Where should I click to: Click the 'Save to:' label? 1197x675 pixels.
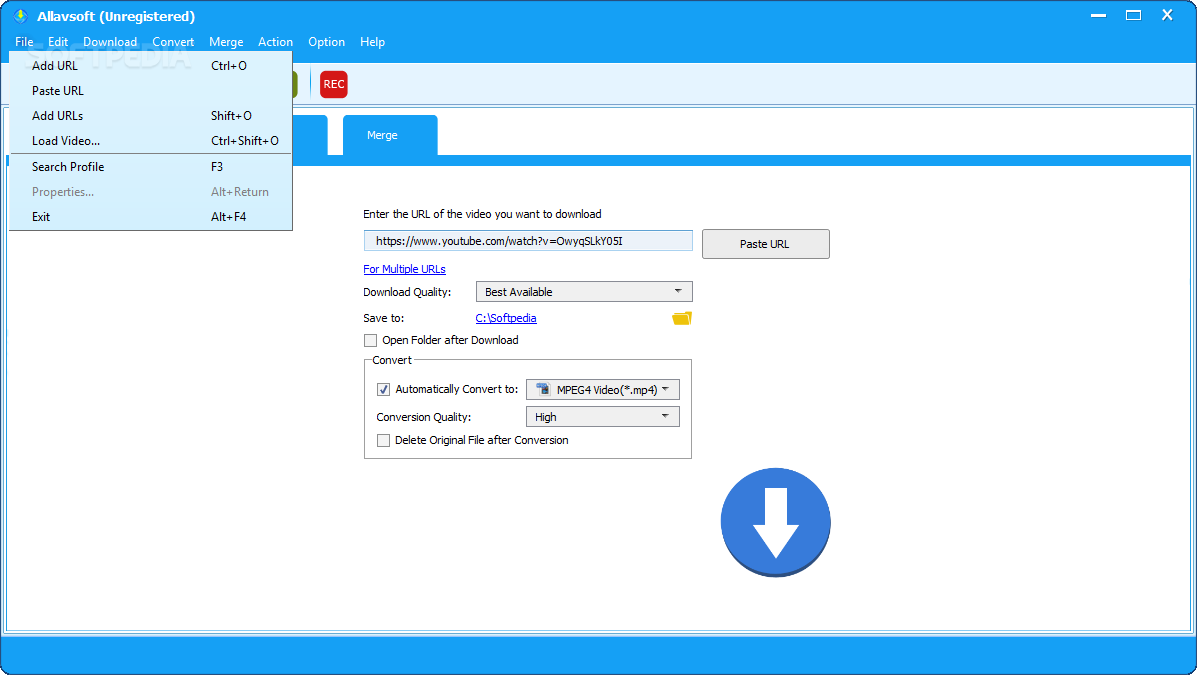click(384, 318)
